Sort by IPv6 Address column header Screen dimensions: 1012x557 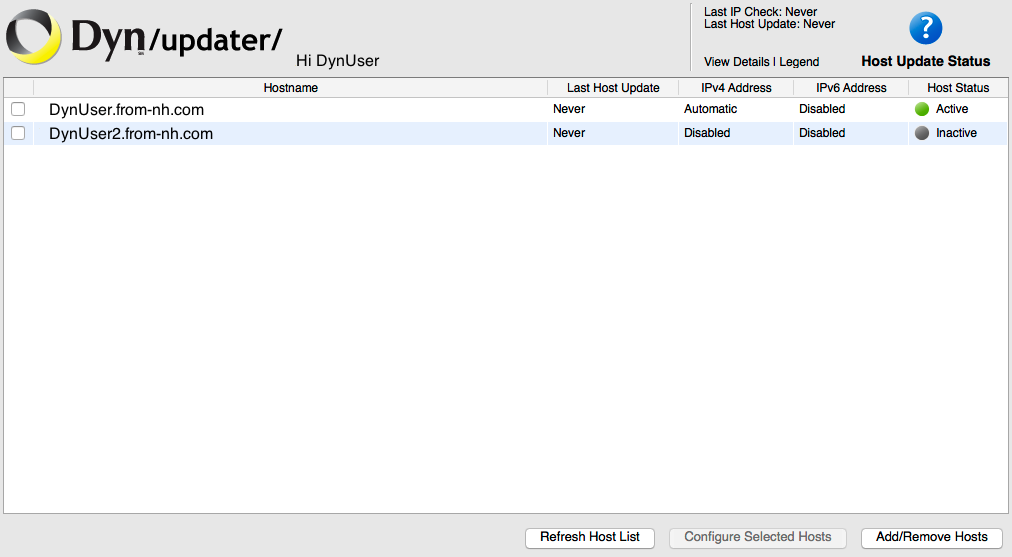click(x=851, y=88)
